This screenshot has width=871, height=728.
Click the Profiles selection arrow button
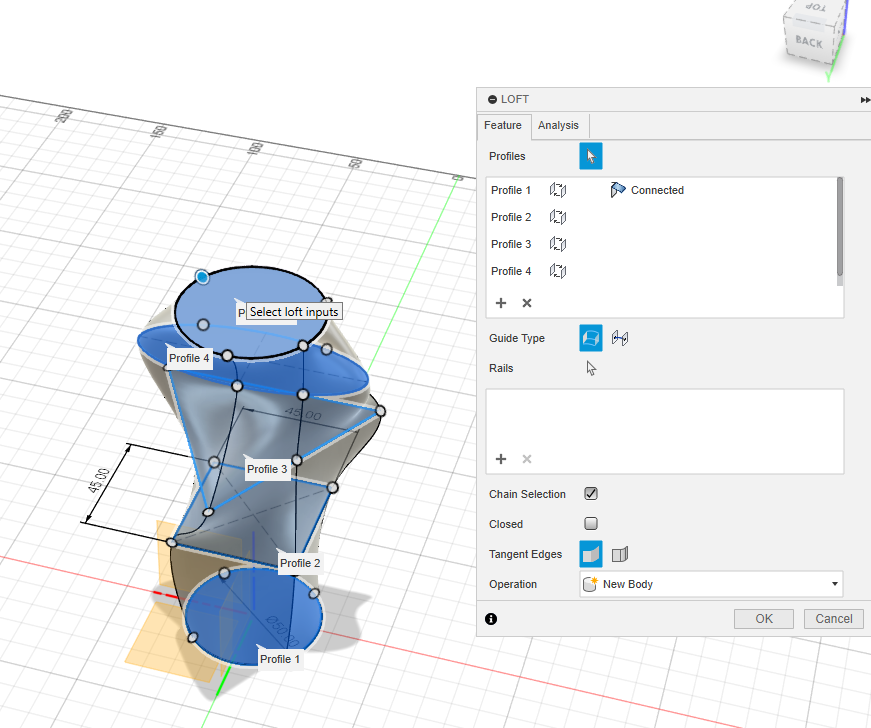tap(590, 156)
